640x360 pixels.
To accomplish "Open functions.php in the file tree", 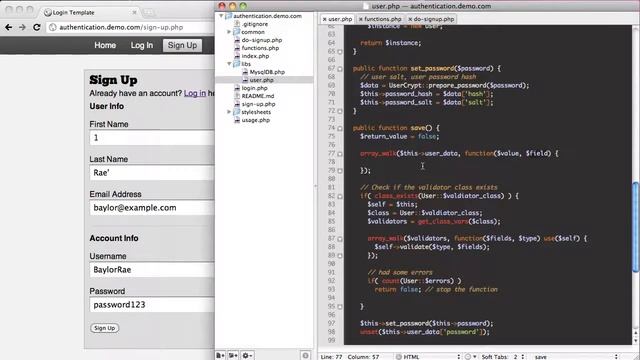I will click(x=260, y=48).
